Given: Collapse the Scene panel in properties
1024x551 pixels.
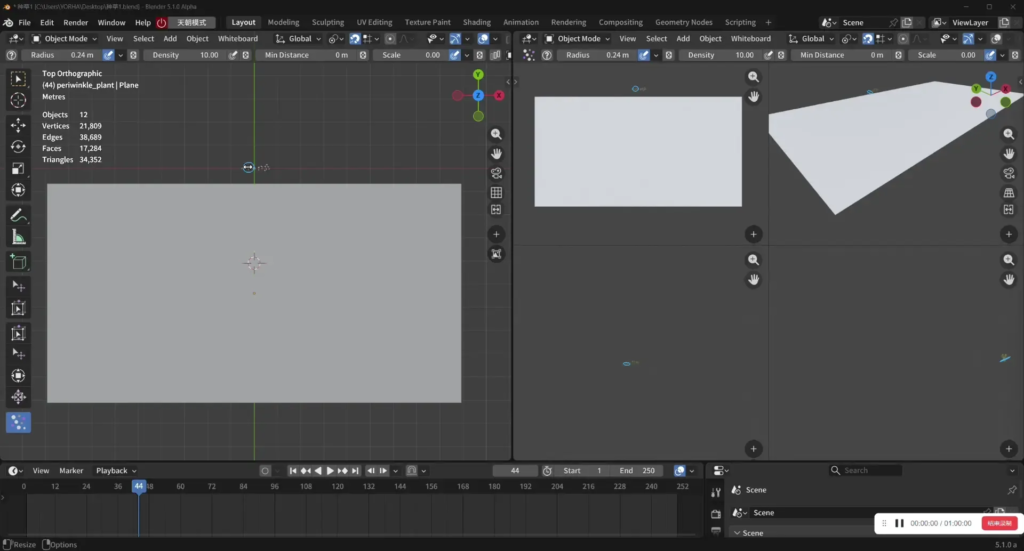Looking at the screenshot, I should pyautogui.click(x=737, y=533).
